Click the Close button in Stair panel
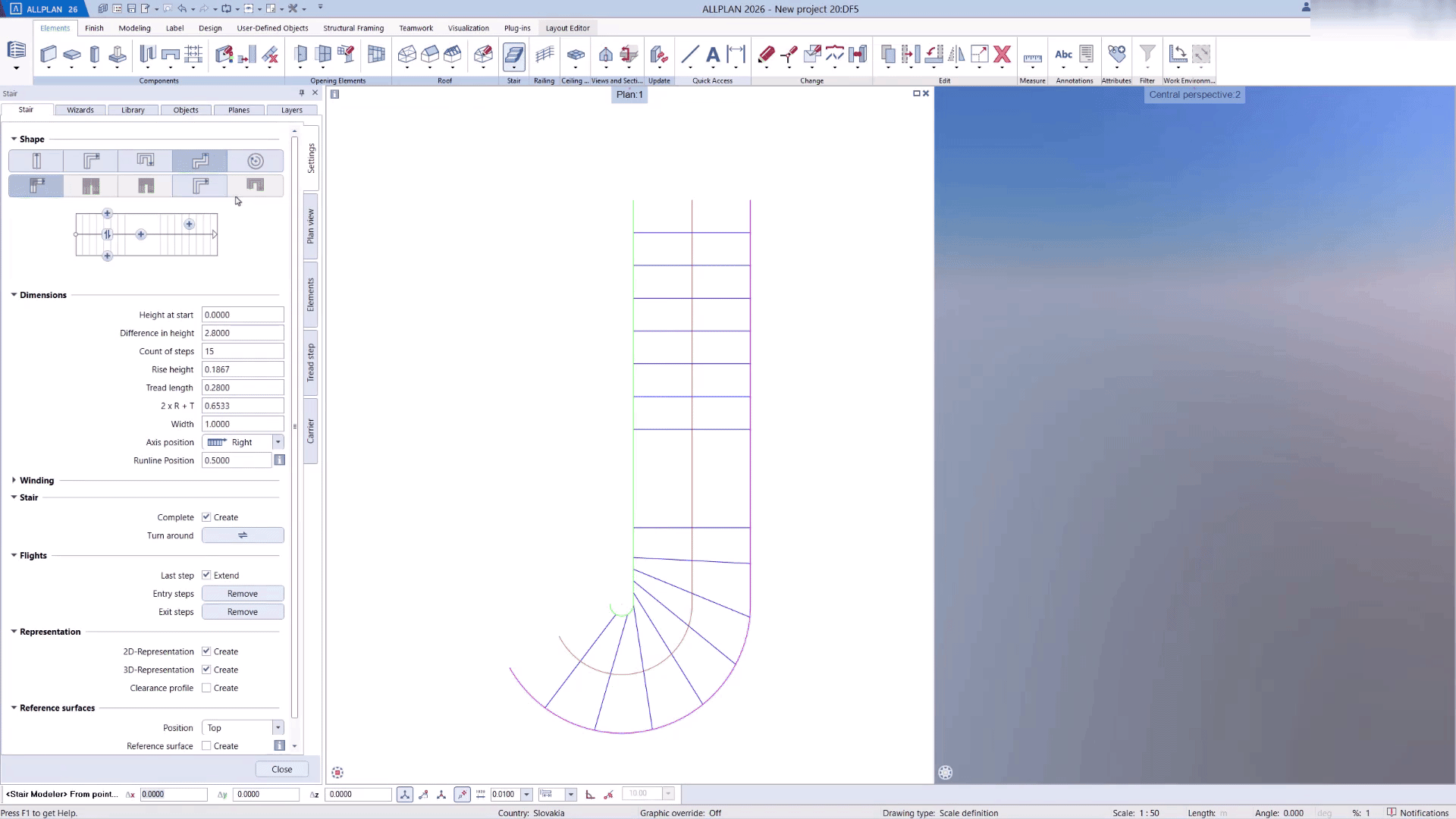This screenshot has width=1456, height=819. coord(281,769)
